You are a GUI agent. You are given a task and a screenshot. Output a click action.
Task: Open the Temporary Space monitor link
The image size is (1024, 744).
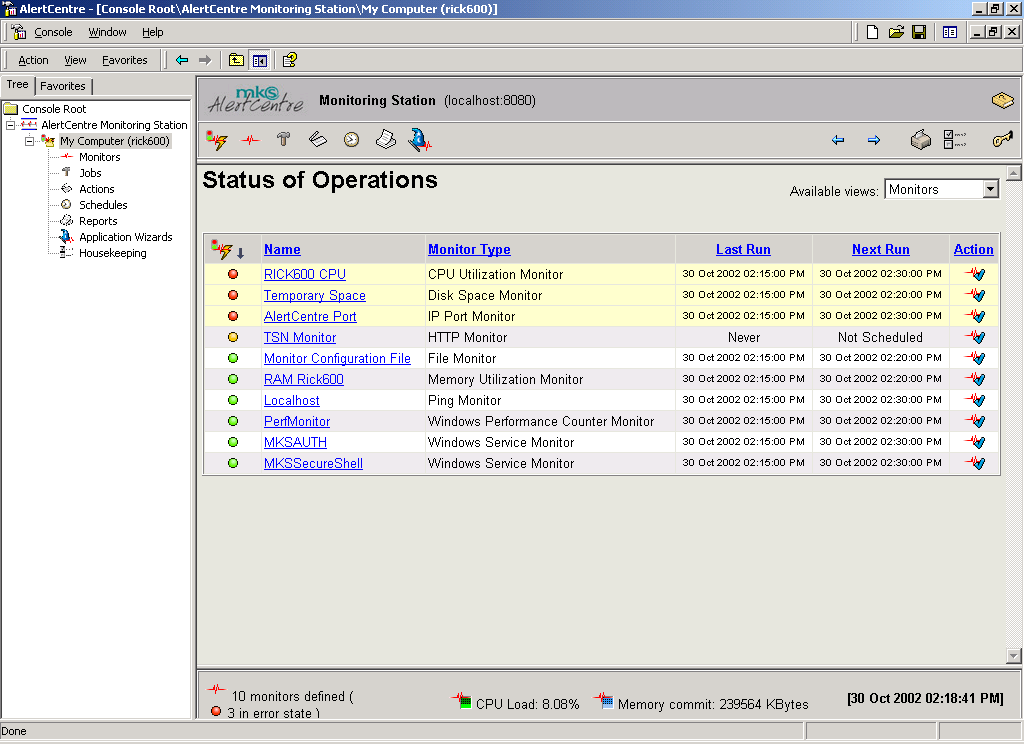coord(314,295)
